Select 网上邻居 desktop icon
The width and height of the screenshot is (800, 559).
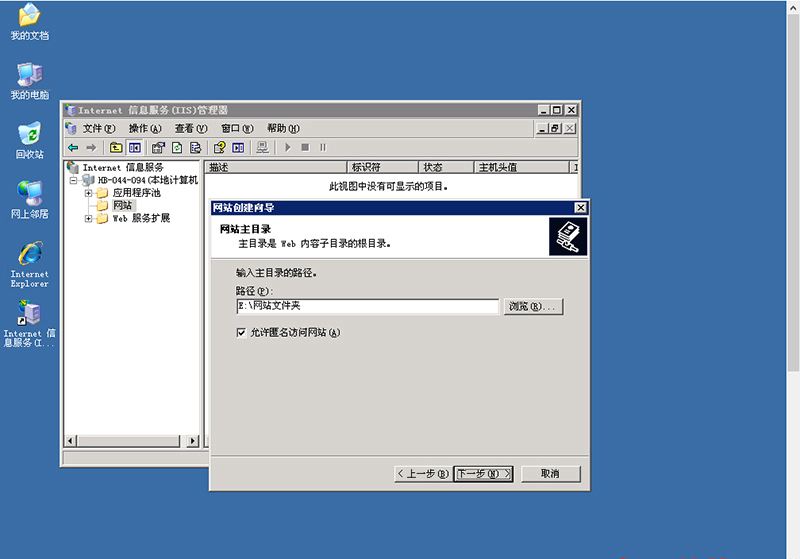[x=30, y=200]
